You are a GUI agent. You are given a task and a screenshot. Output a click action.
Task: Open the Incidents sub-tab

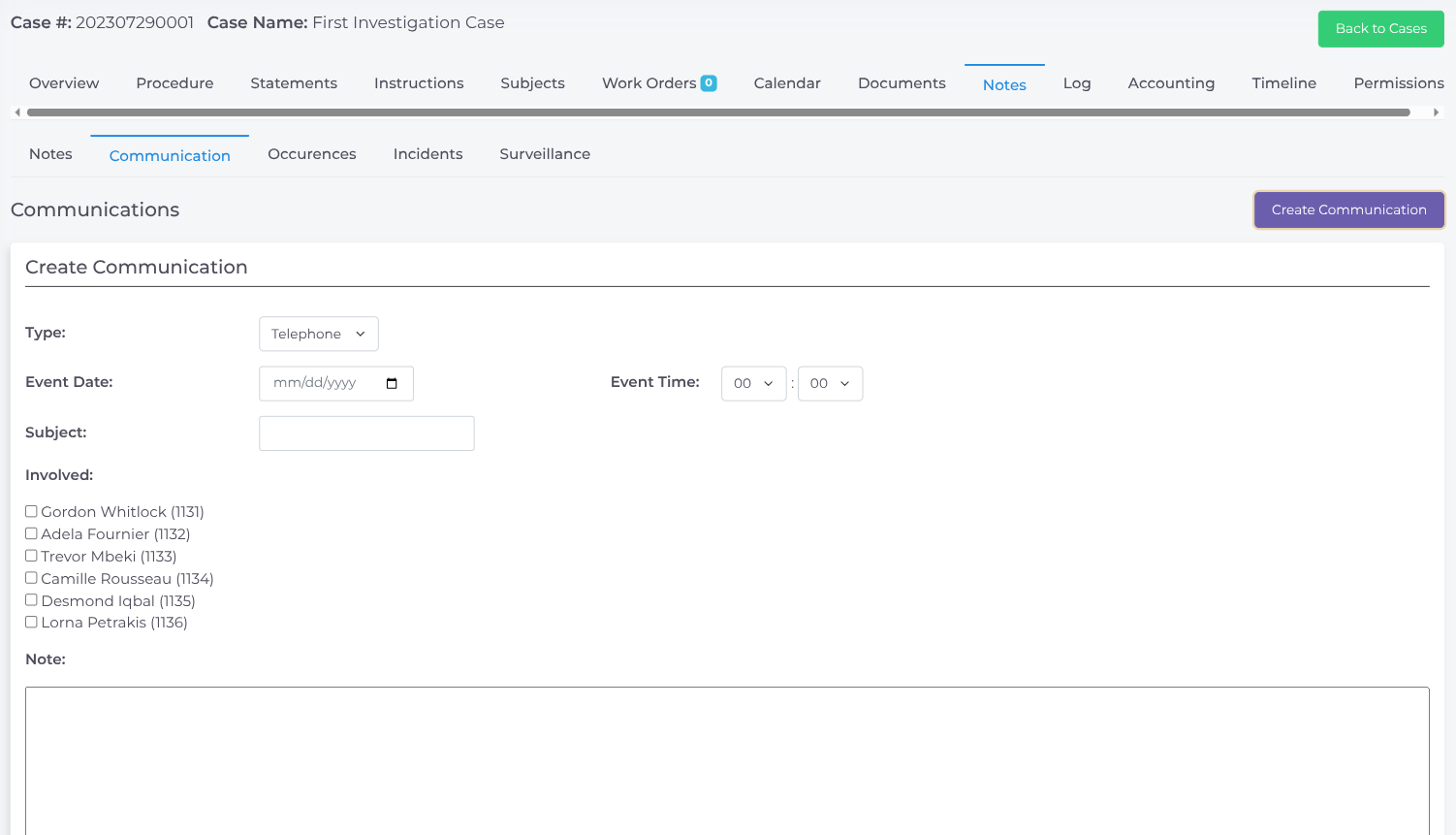427,154
